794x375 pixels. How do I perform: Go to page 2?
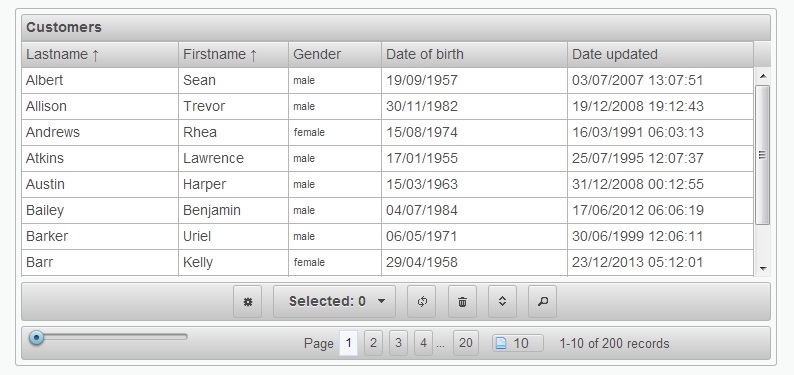[373, 343]
